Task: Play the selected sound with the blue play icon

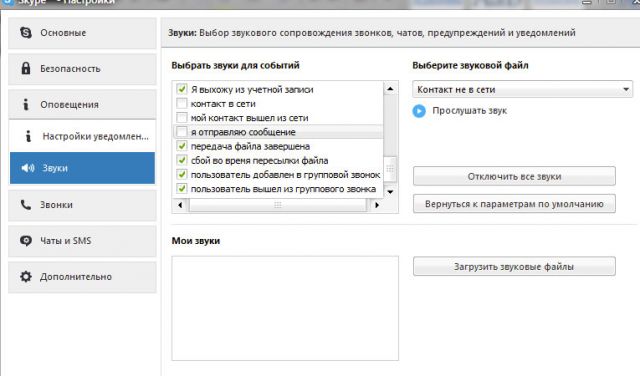Action: 419,111
